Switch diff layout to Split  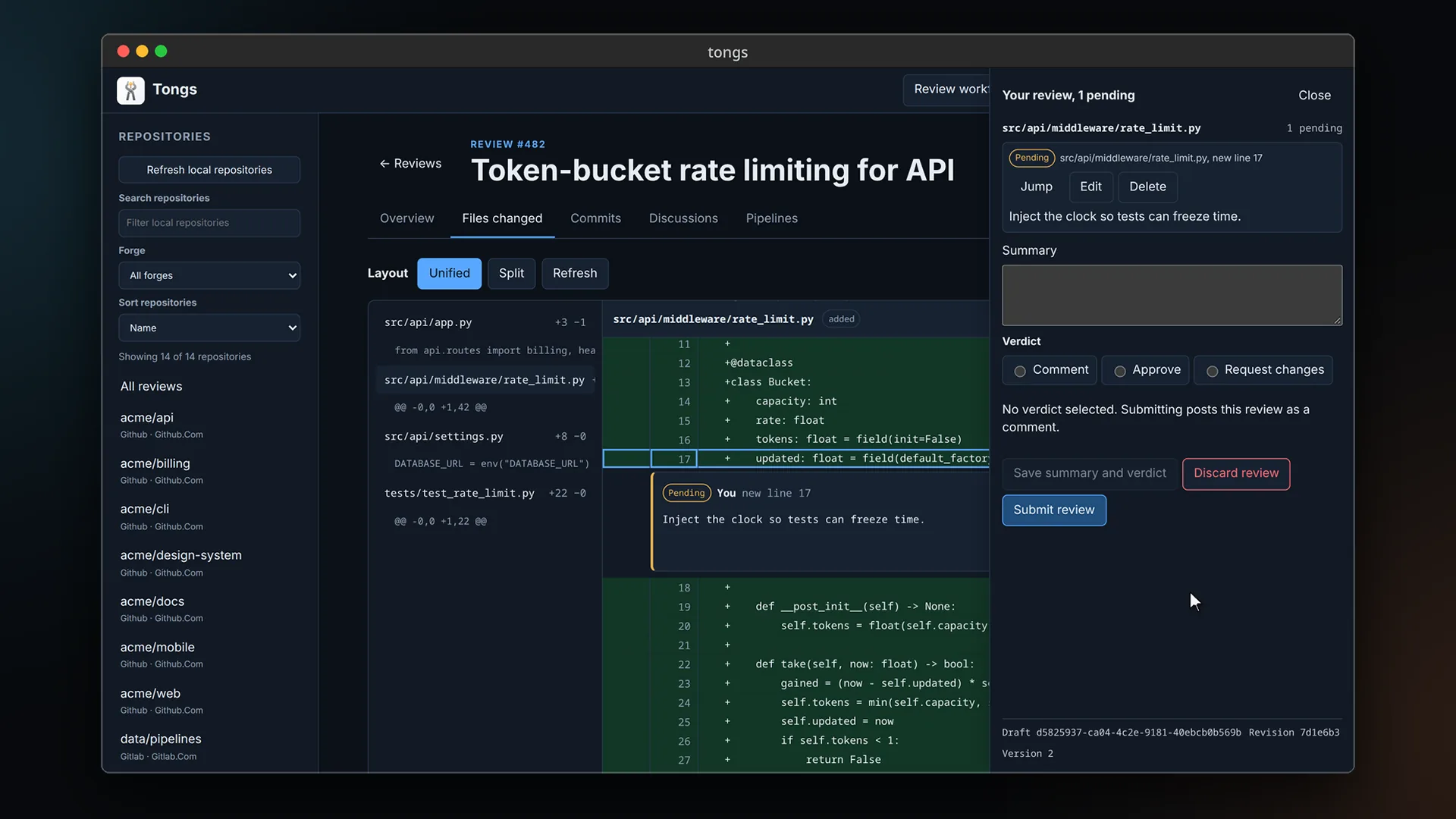(511, 273)
